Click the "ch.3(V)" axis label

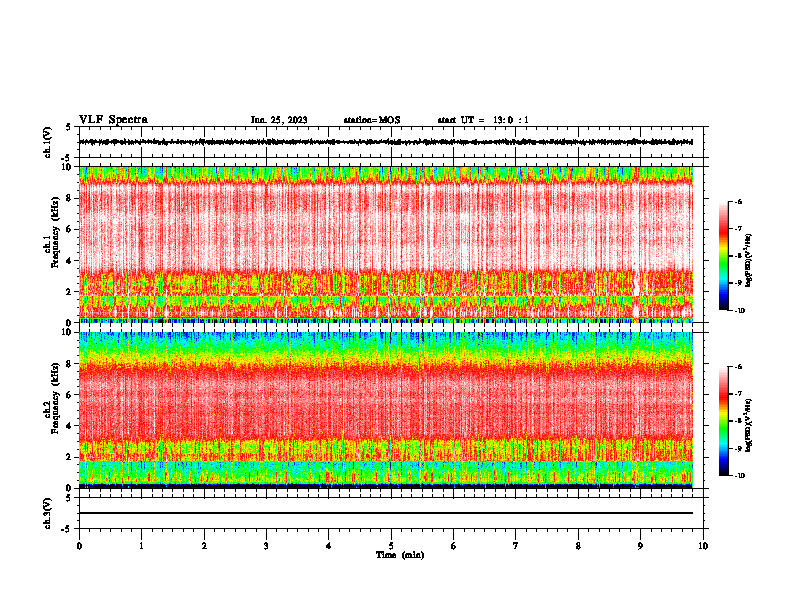(48, 513)
